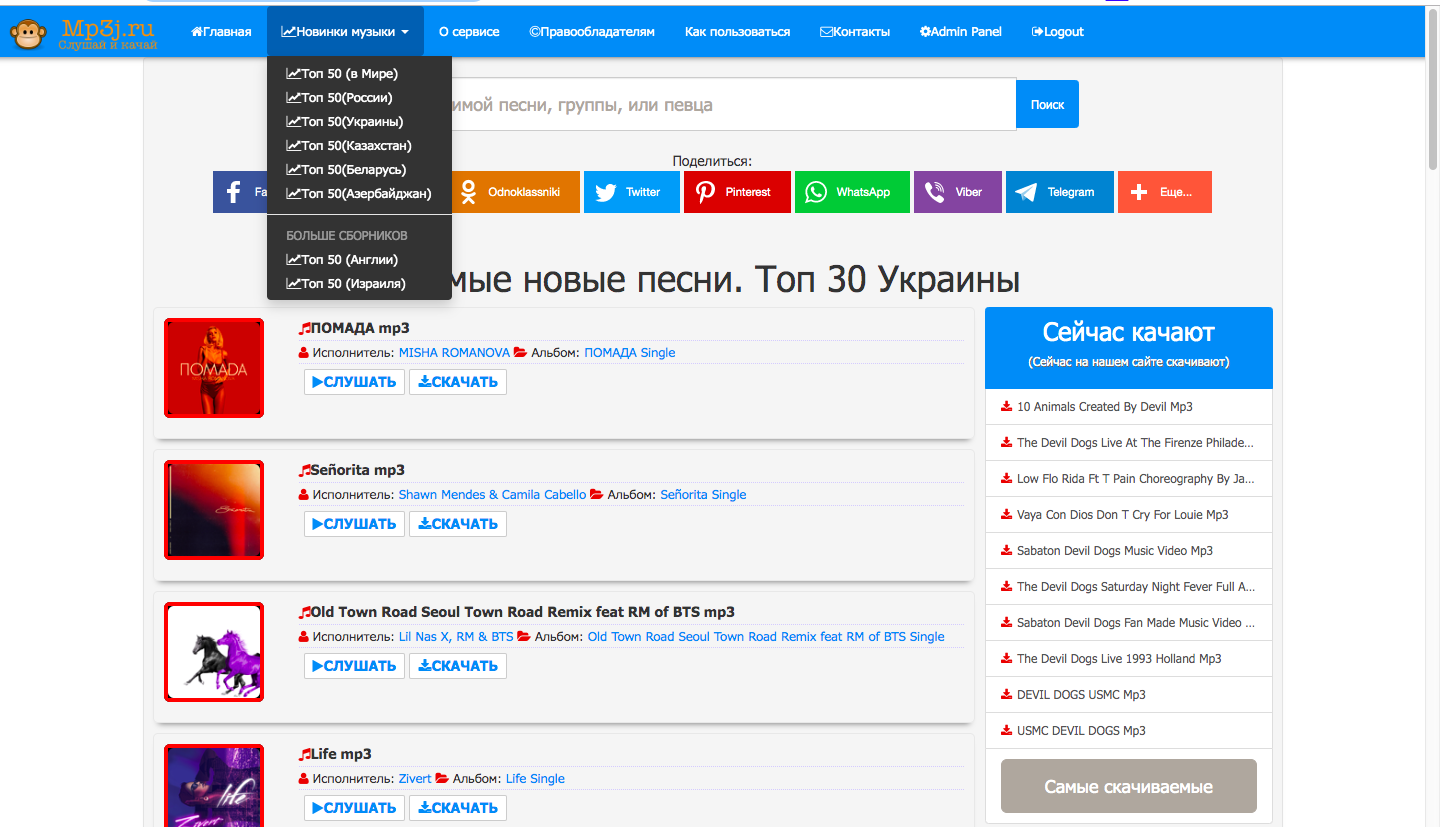Viewport: 1440px width, 827px height.
Task: Select Топ 50(Украины) chart
Action: (x=345, y=122)
